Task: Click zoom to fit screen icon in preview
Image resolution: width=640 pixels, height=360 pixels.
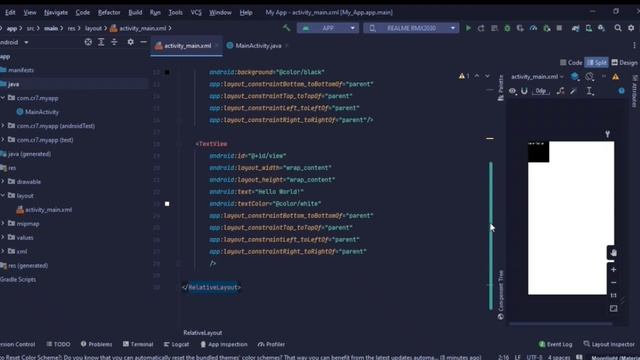Action: click(613, 308)
